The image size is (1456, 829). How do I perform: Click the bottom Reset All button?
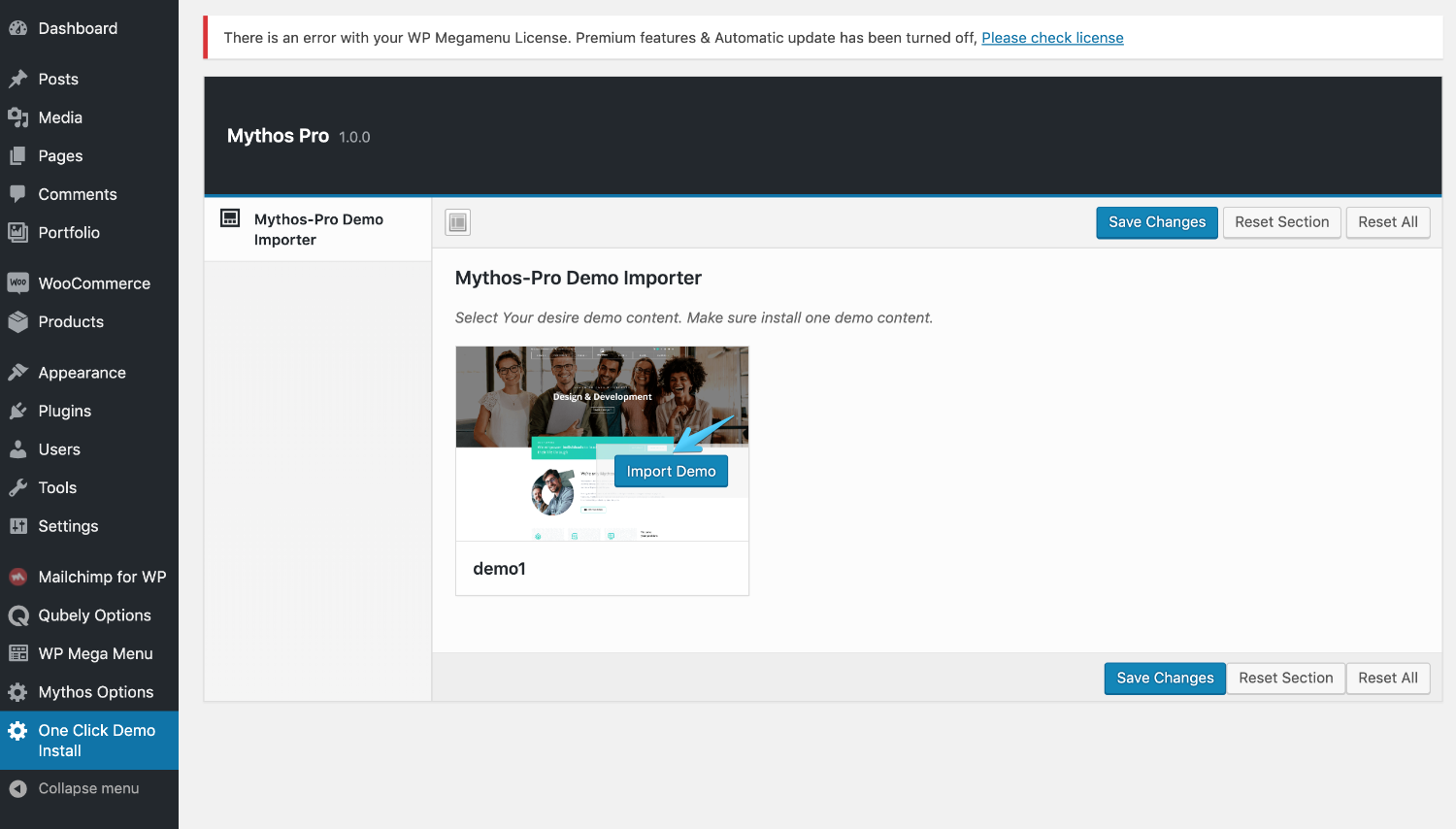[1388, 679]
